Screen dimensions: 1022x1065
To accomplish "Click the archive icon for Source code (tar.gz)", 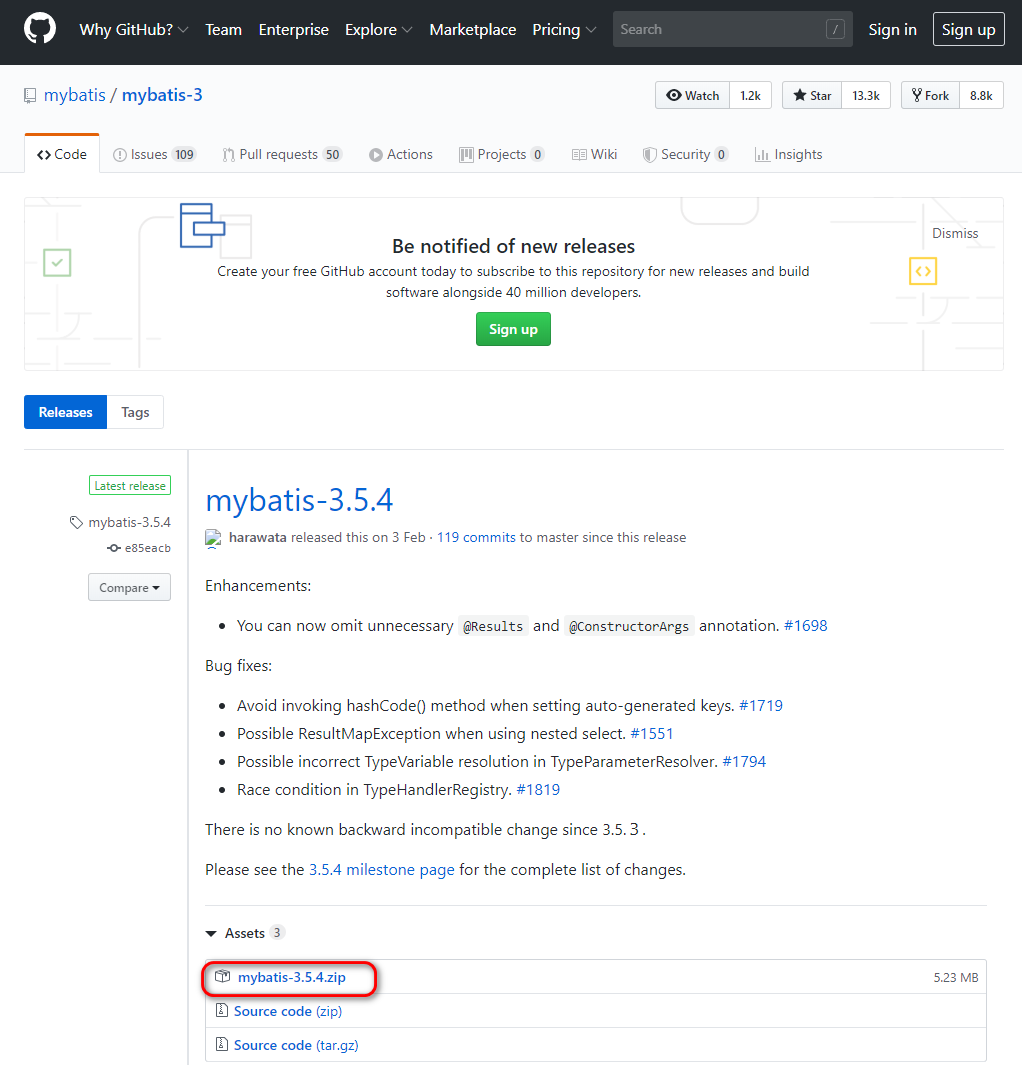I will [x=221, y=1045].
